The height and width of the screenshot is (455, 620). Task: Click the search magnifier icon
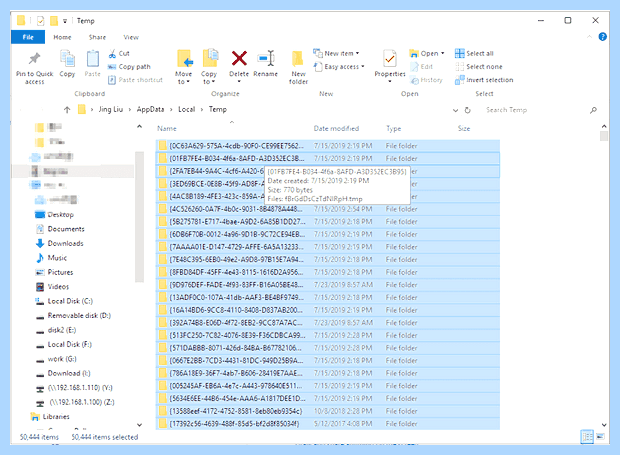pyautogui.click(x=593, y=110)
